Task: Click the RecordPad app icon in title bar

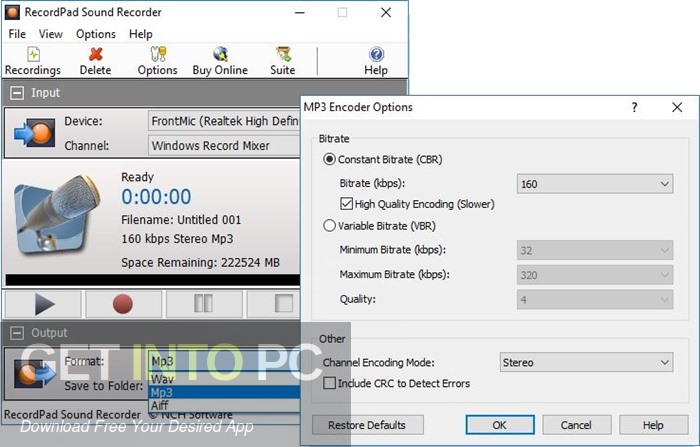Action: [12, 12]
